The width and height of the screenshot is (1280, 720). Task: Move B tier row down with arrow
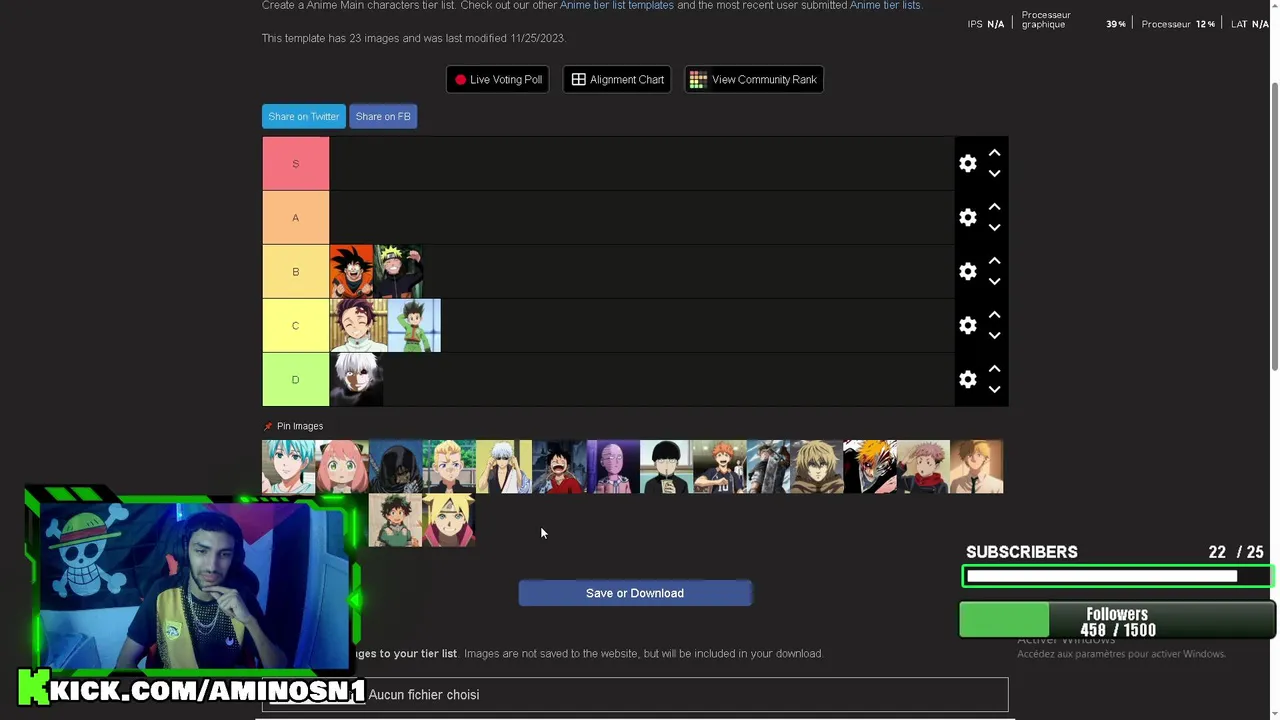pyautogui.click(x=994, y=281)
